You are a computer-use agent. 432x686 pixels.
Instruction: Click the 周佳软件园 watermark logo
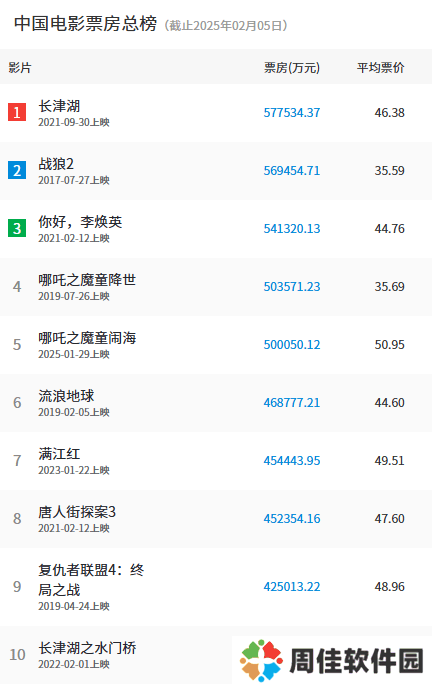coord(332,660)
